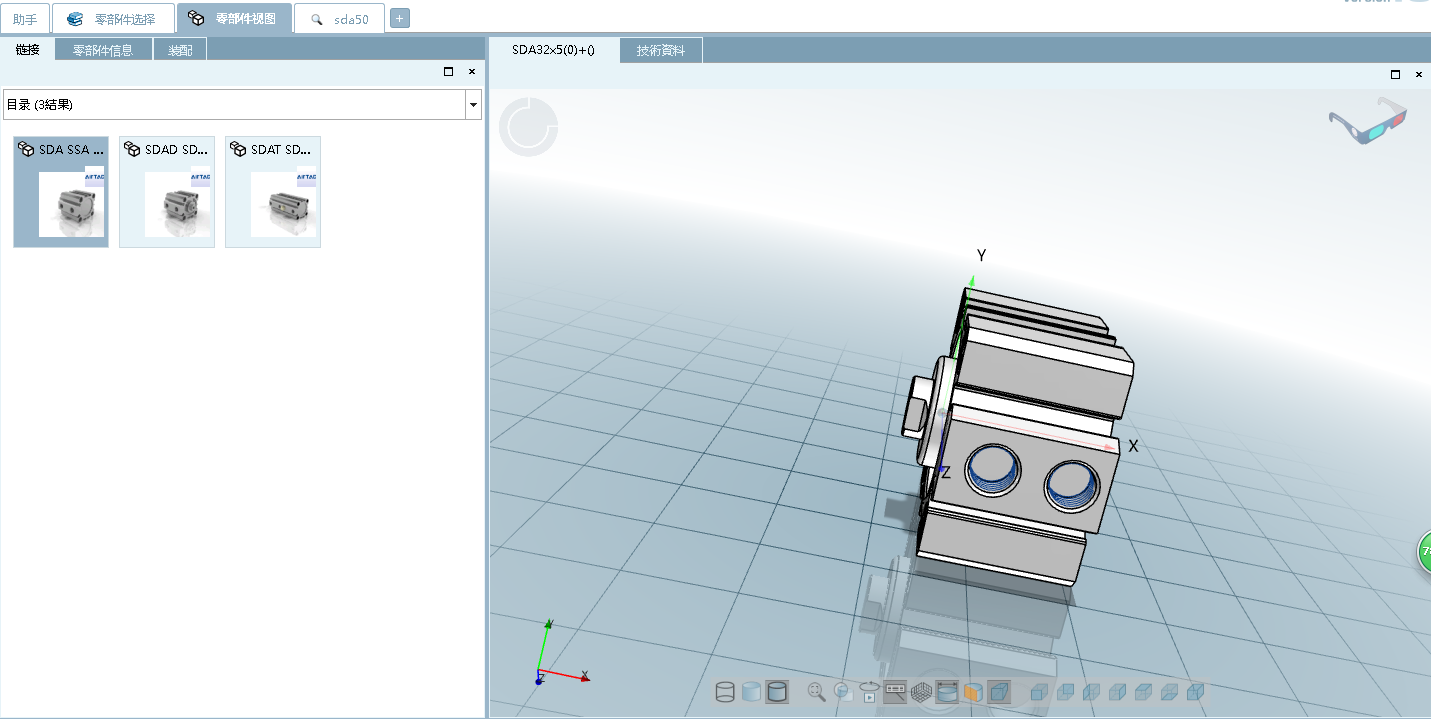
Task: Select wireframe cylinder display mode
Action: click(x=725, y=691)
